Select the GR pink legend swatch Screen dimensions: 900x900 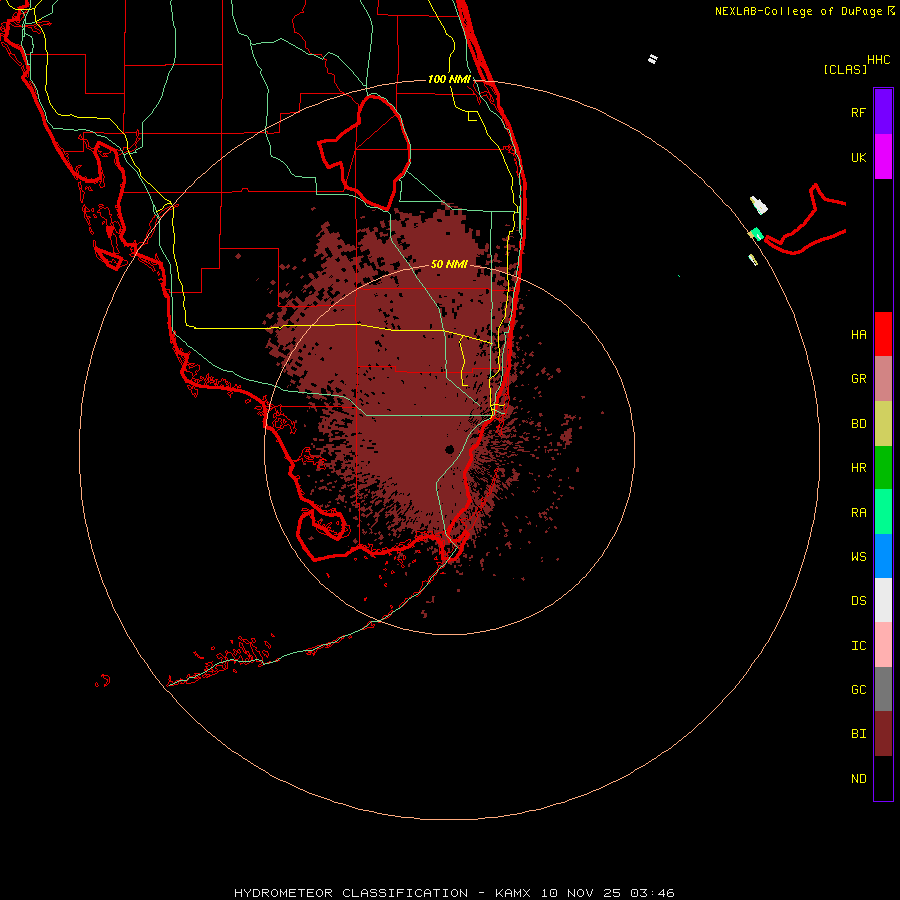[x=883, y=379]
